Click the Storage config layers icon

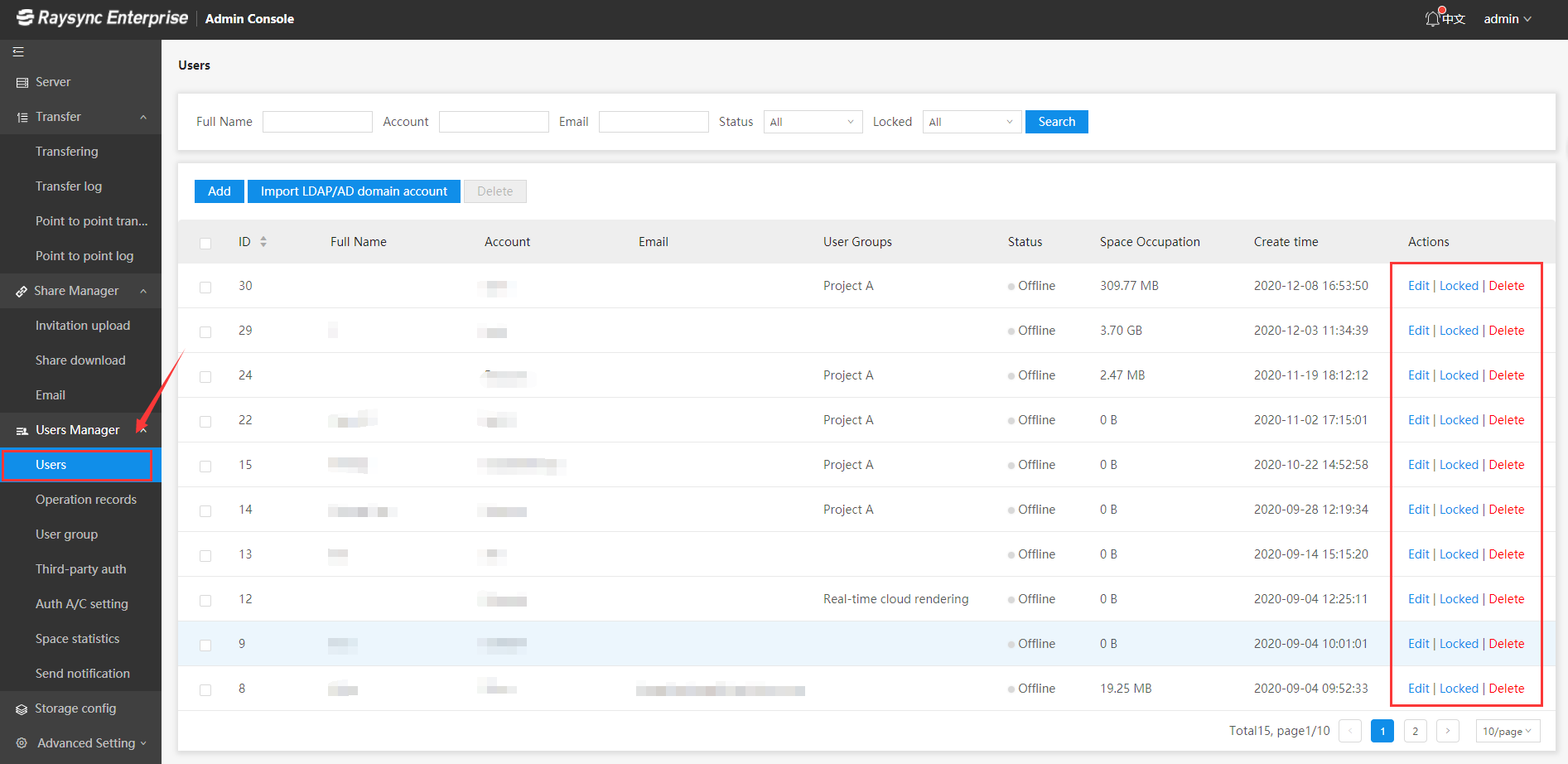tap(22, 709)
